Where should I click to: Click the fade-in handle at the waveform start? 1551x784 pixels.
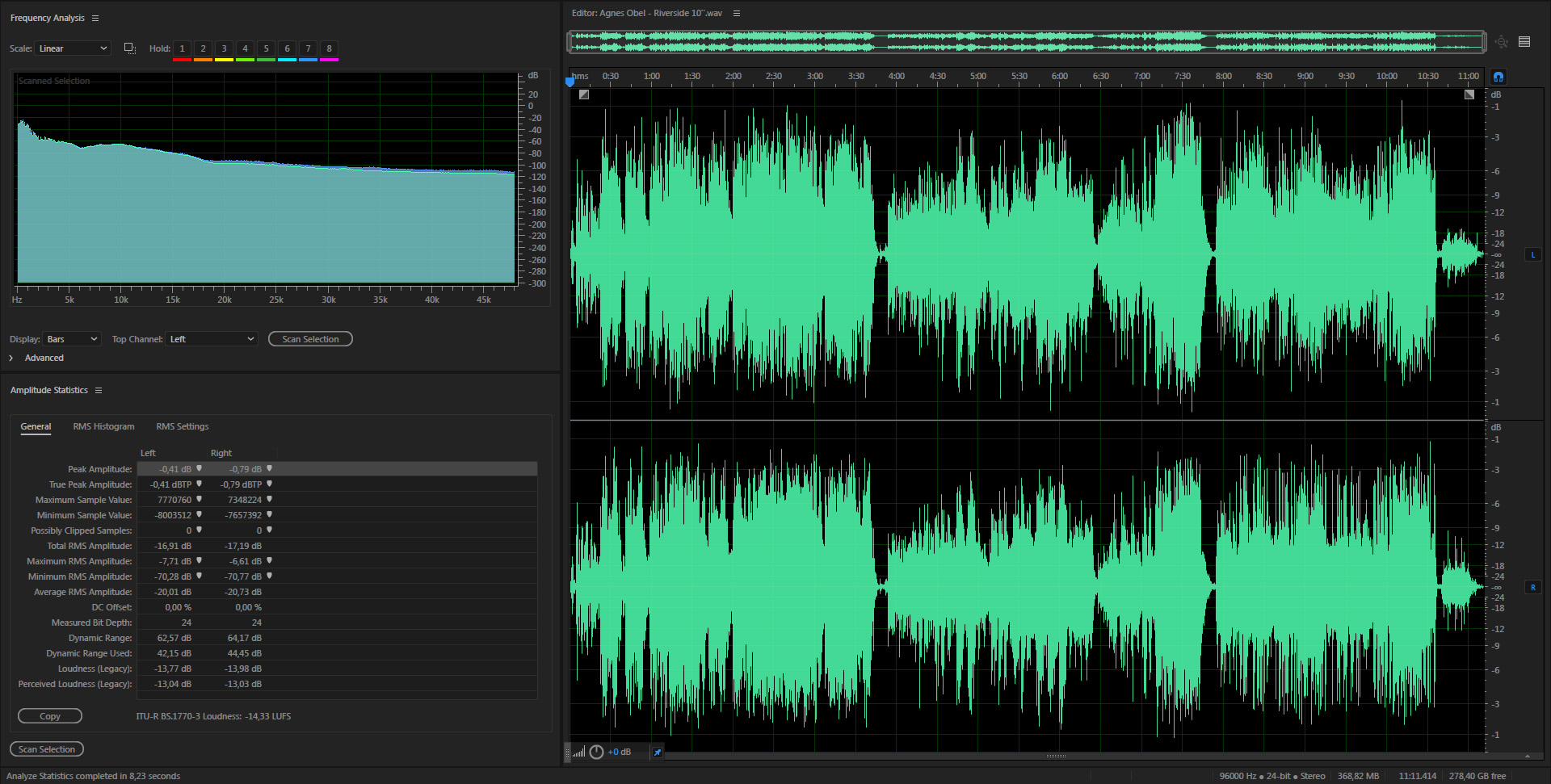coord(584,94)
